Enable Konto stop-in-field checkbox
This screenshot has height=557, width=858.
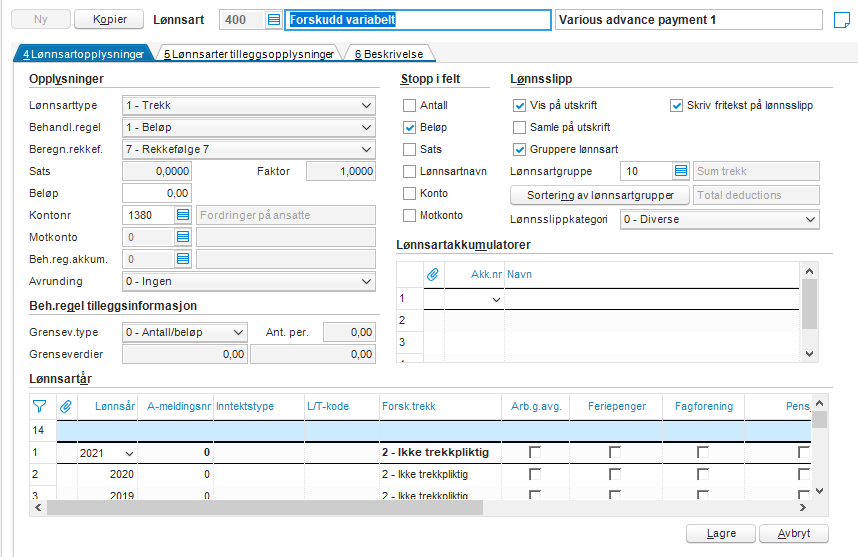tap(409, 193)
